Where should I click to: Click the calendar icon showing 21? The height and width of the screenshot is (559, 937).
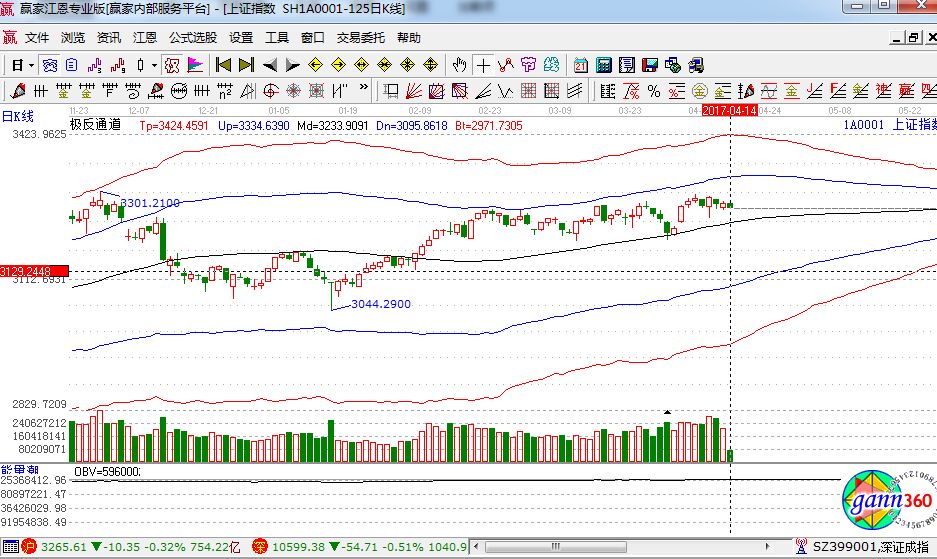click(581, 65)
